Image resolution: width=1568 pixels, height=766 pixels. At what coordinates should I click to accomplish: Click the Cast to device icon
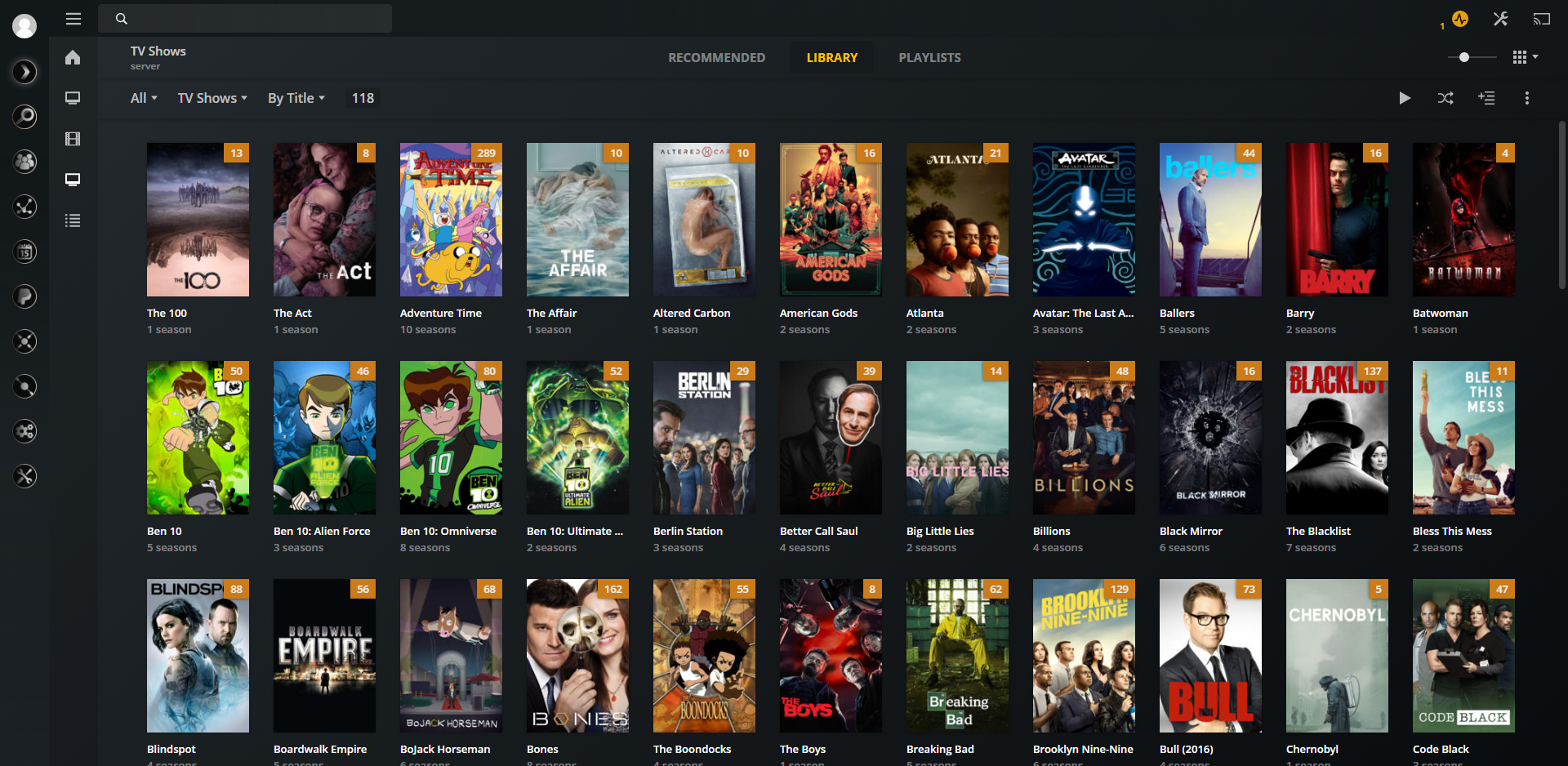(x=1541, y=19)
